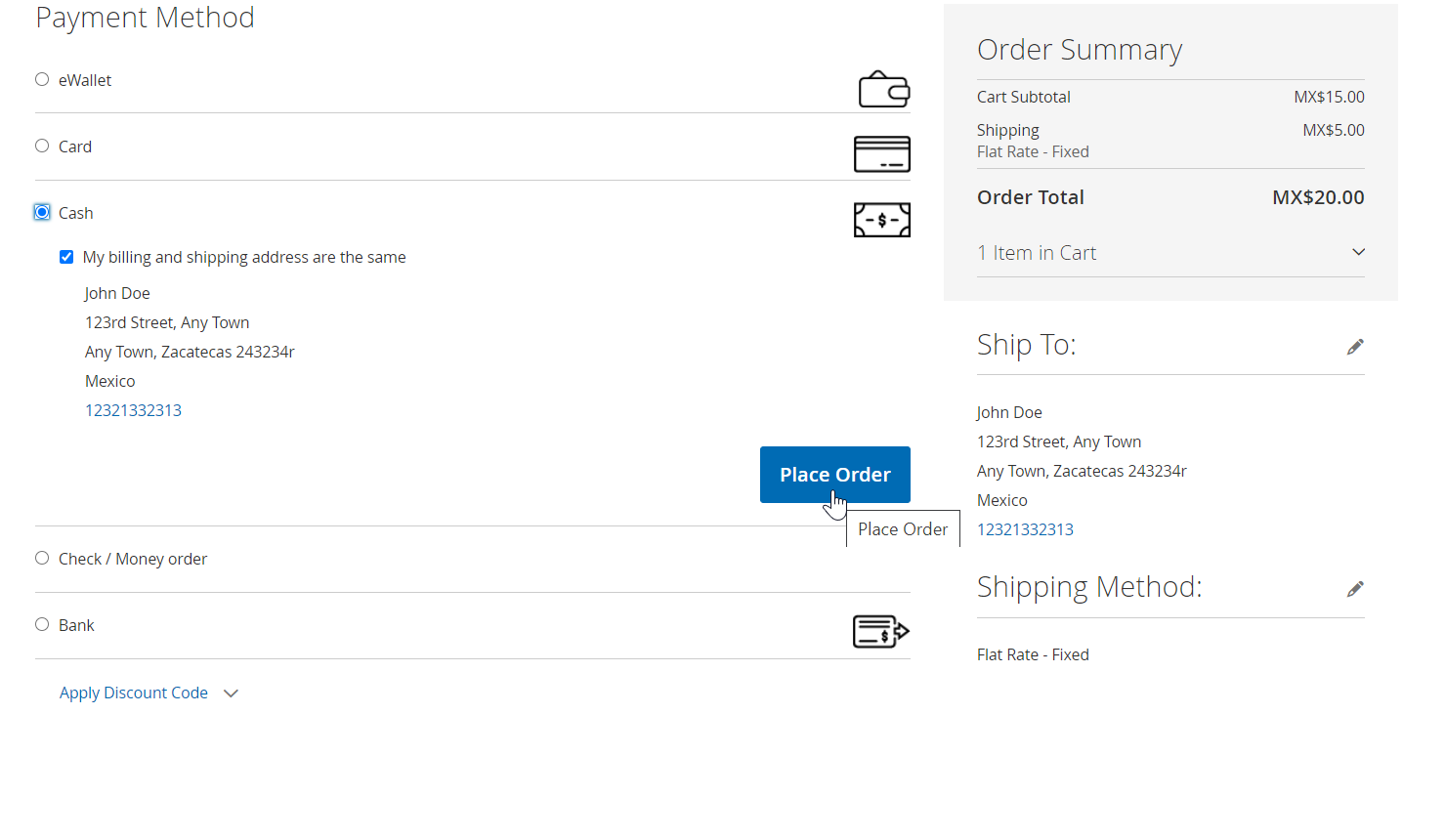Click the Cash banknote icon

881,220
